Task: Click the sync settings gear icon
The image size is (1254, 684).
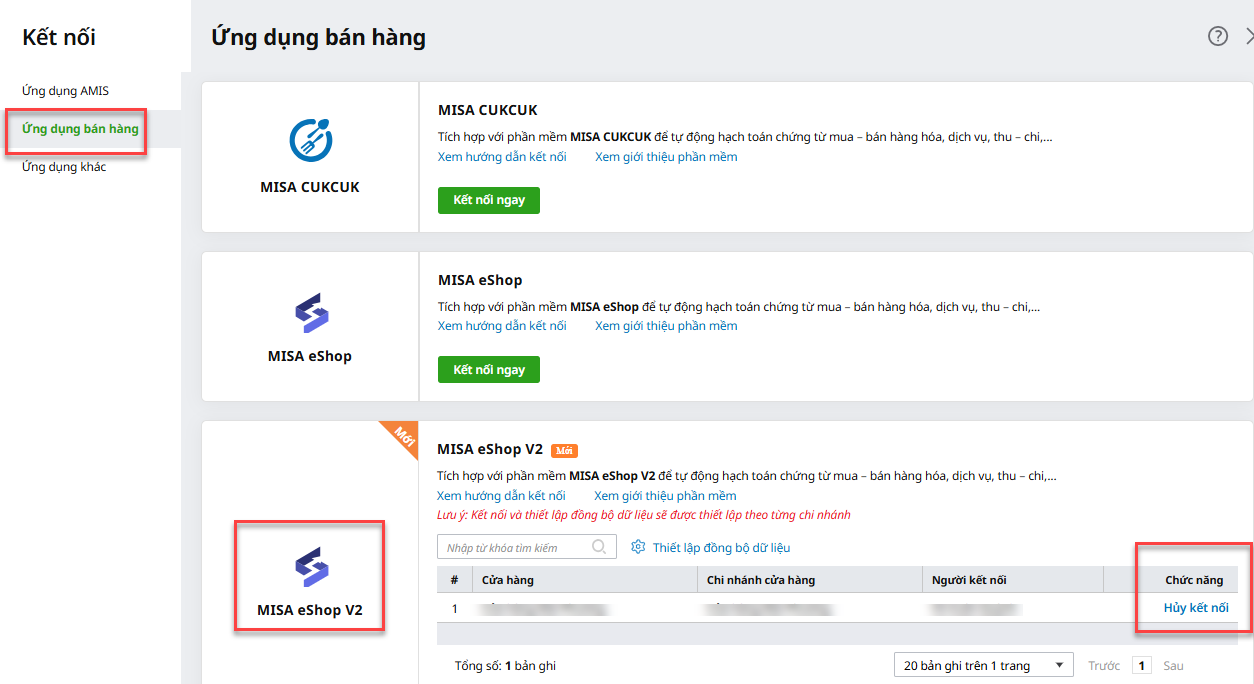Action: tap(638, 547)
